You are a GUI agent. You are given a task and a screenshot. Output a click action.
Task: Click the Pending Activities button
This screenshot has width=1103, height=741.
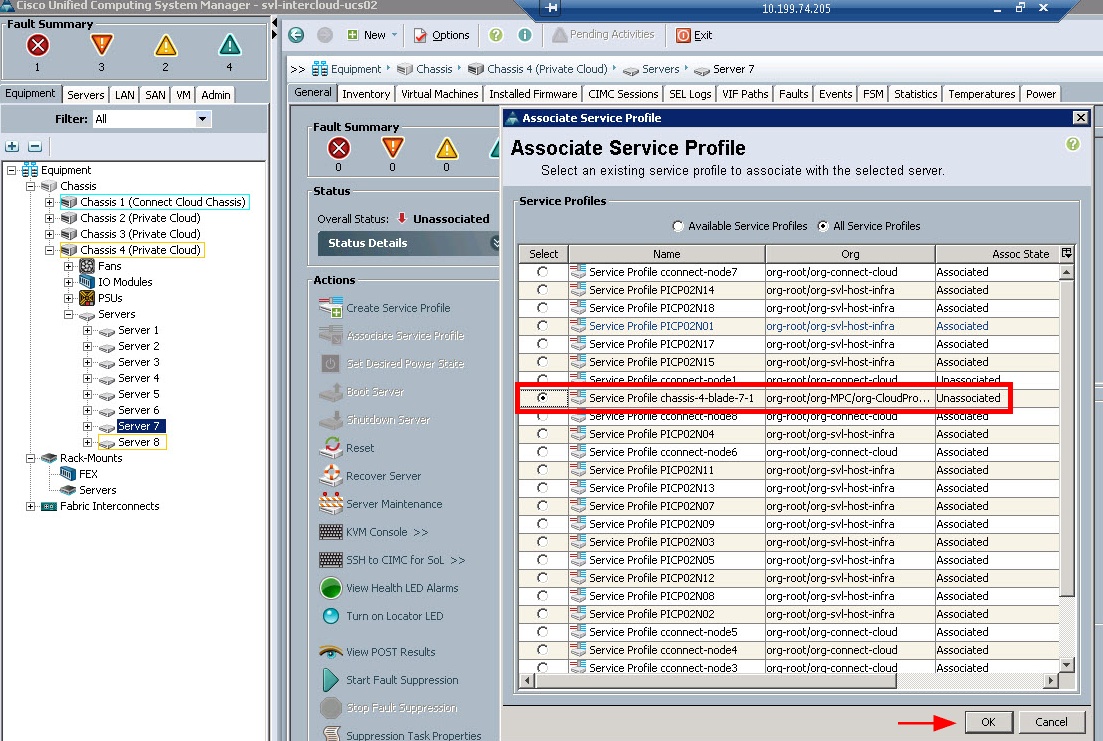point(603,34)
